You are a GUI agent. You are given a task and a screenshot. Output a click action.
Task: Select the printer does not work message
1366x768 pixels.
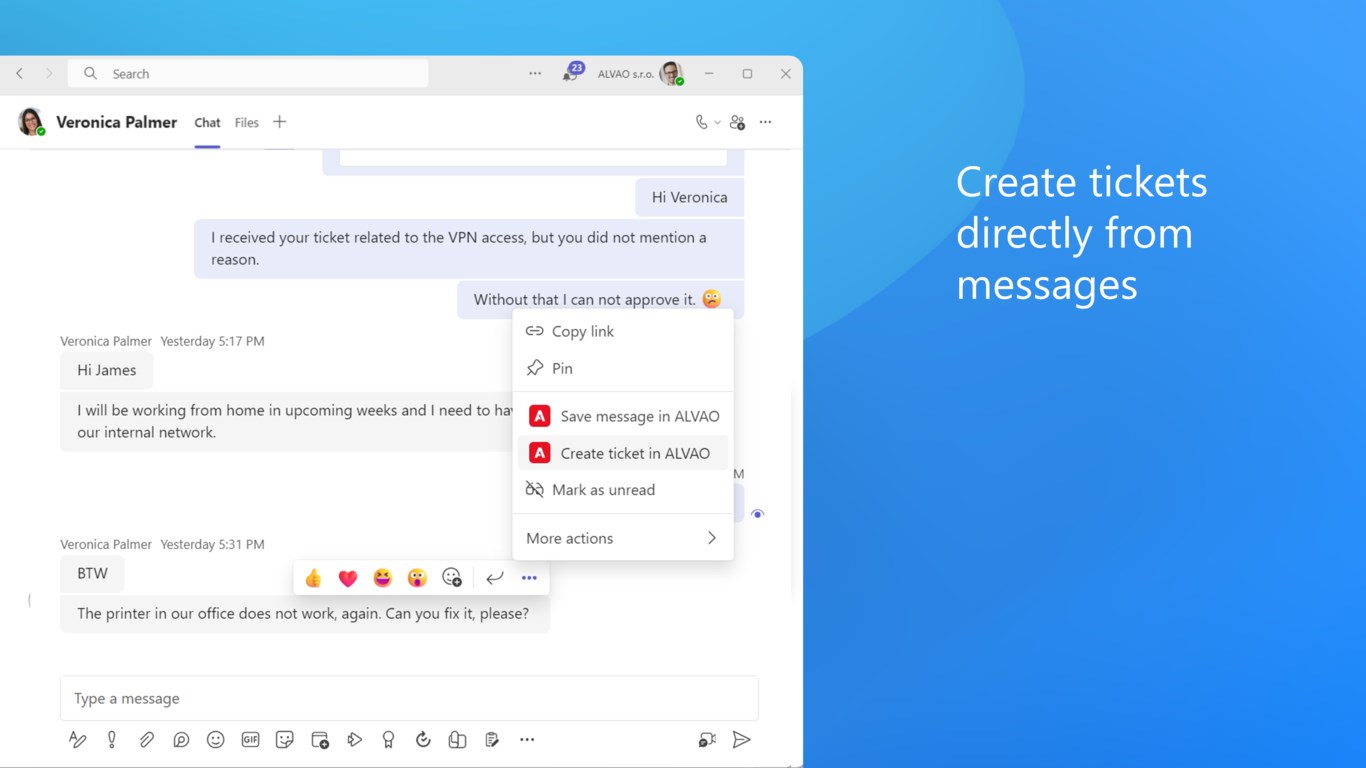pyautogui.click(x=304, y=613)
